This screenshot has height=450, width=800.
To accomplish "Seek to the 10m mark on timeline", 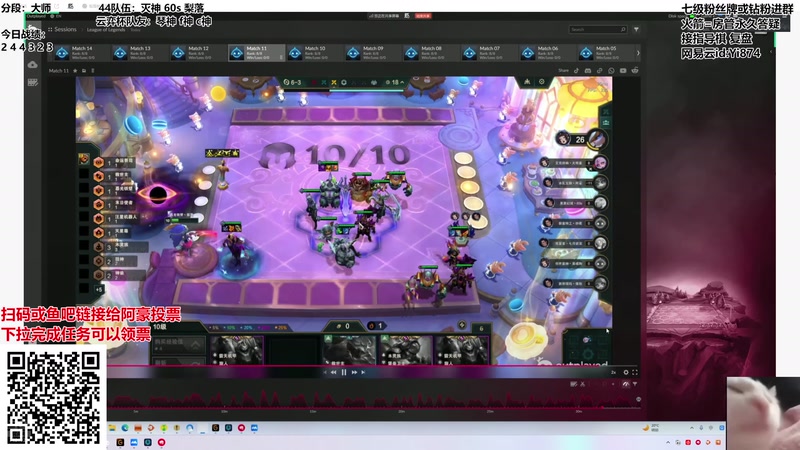I will click(x=224, y=411).
